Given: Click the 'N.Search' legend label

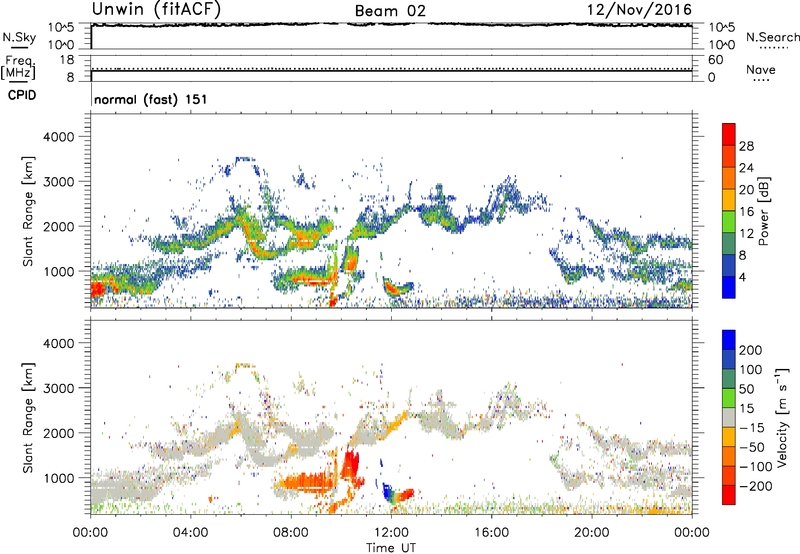Looking at the screenshot, I should [x=772, y=37].
